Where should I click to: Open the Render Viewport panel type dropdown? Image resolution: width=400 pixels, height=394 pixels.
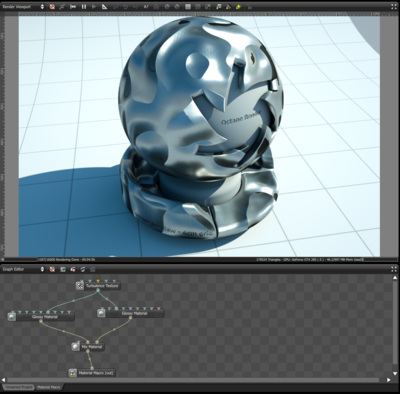[23, 6]
